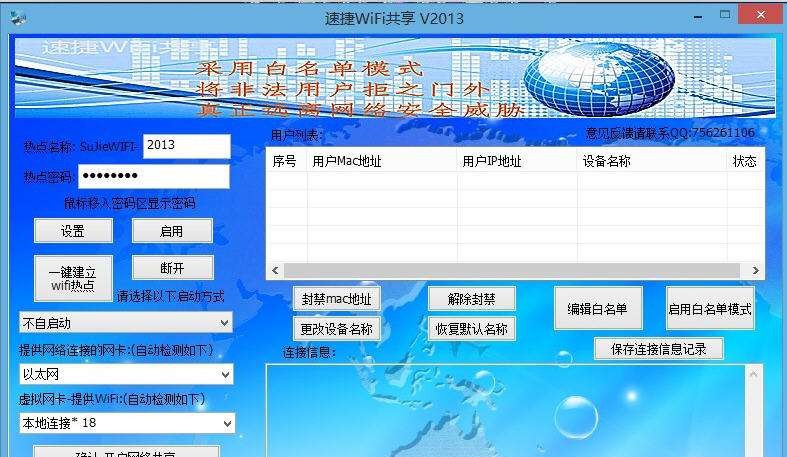Click 保存连接信息记录 button
The width and height of the screenshot is (787, 457).
[659, 349]
